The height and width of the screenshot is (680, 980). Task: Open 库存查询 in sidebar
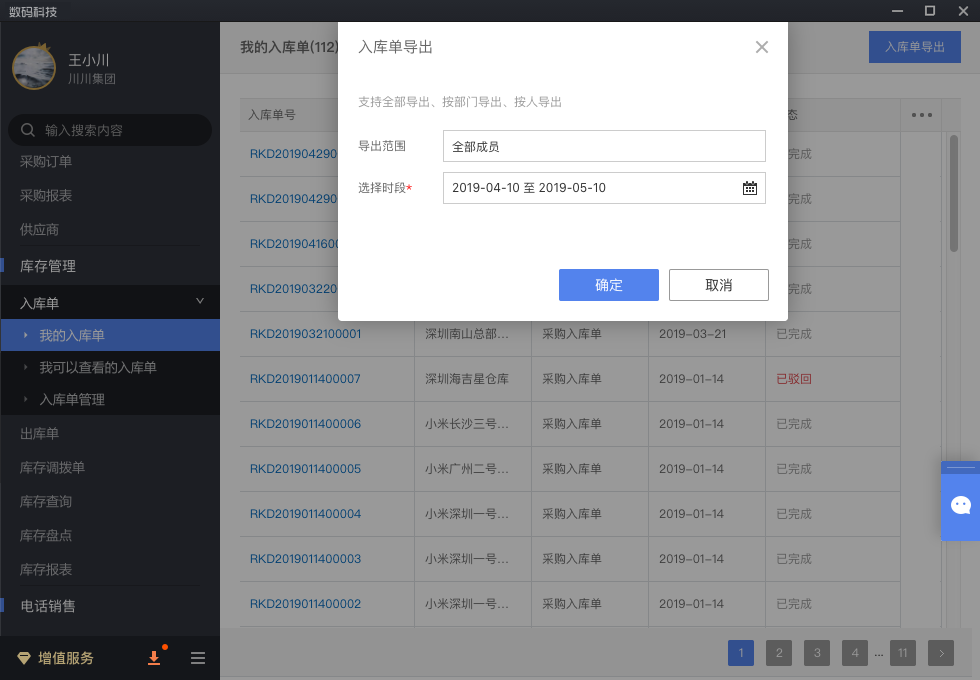[46, 502]
